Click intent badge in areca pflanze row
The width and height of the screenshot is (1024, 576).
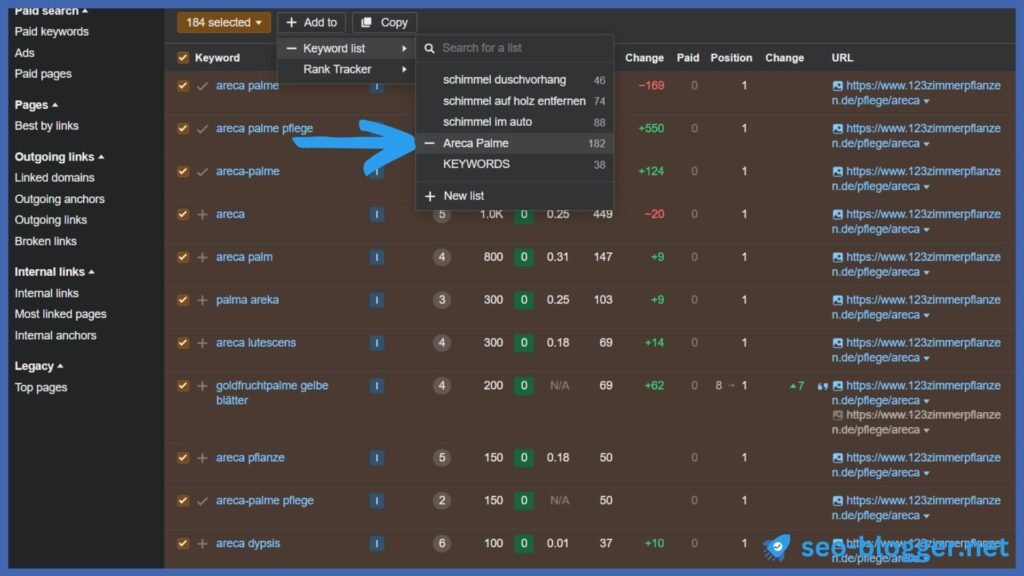click(x=377, y=458)
